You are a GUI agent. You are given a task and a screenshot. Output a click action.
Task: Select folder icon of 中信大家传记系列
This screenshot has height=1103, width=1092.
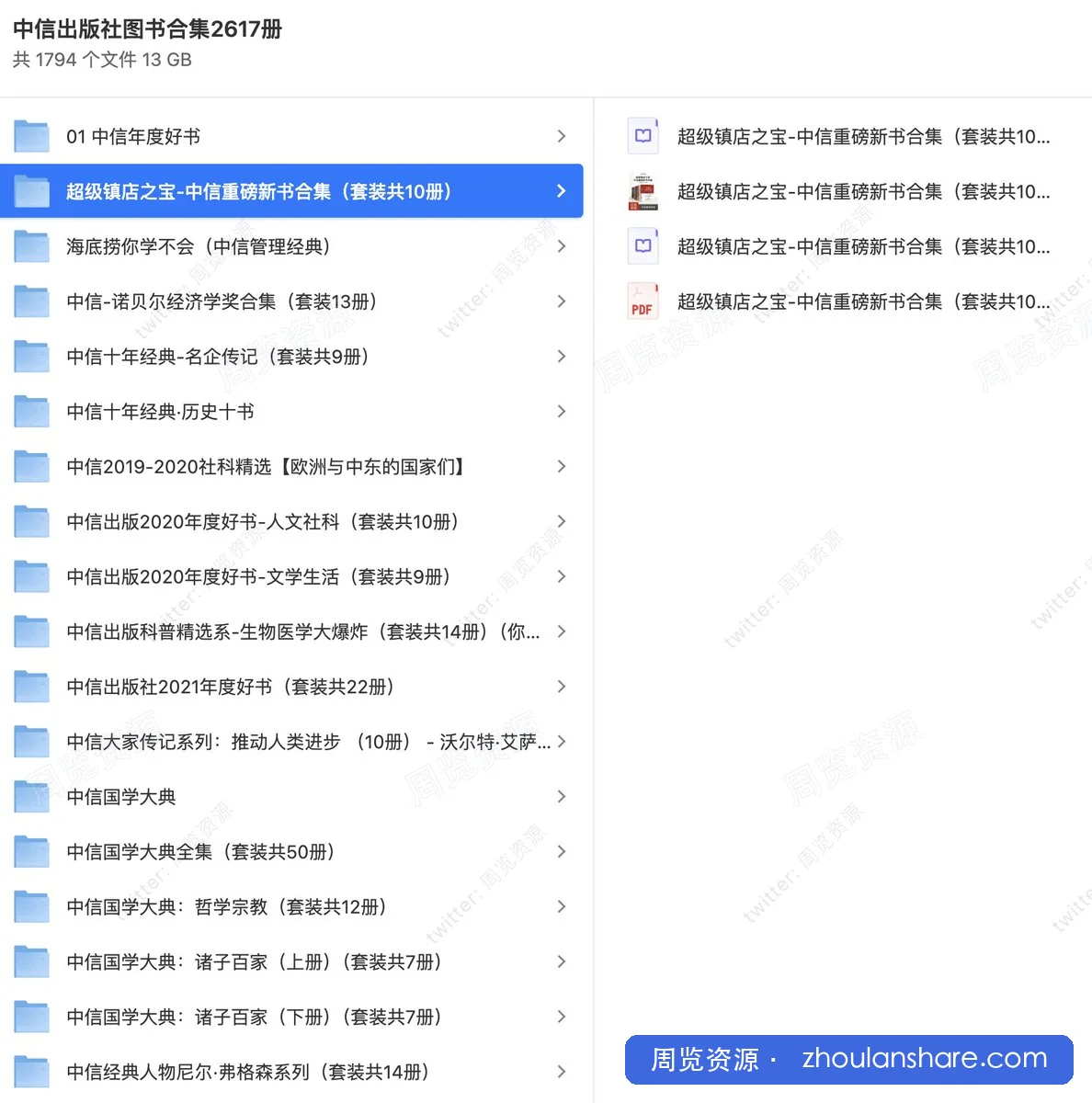(31, 742)
